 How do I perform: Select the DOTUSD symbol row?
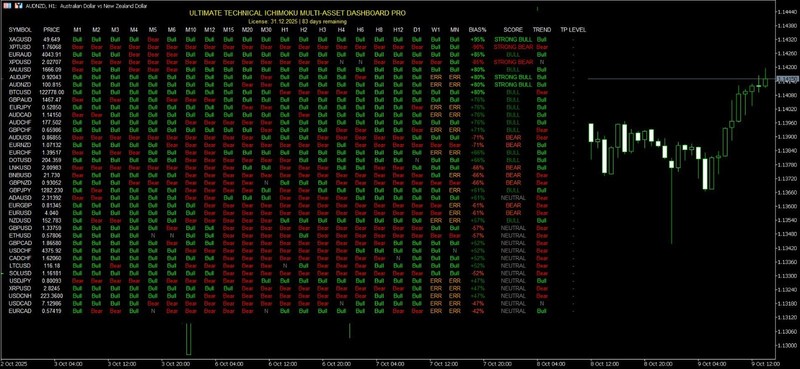coord(20,160)
